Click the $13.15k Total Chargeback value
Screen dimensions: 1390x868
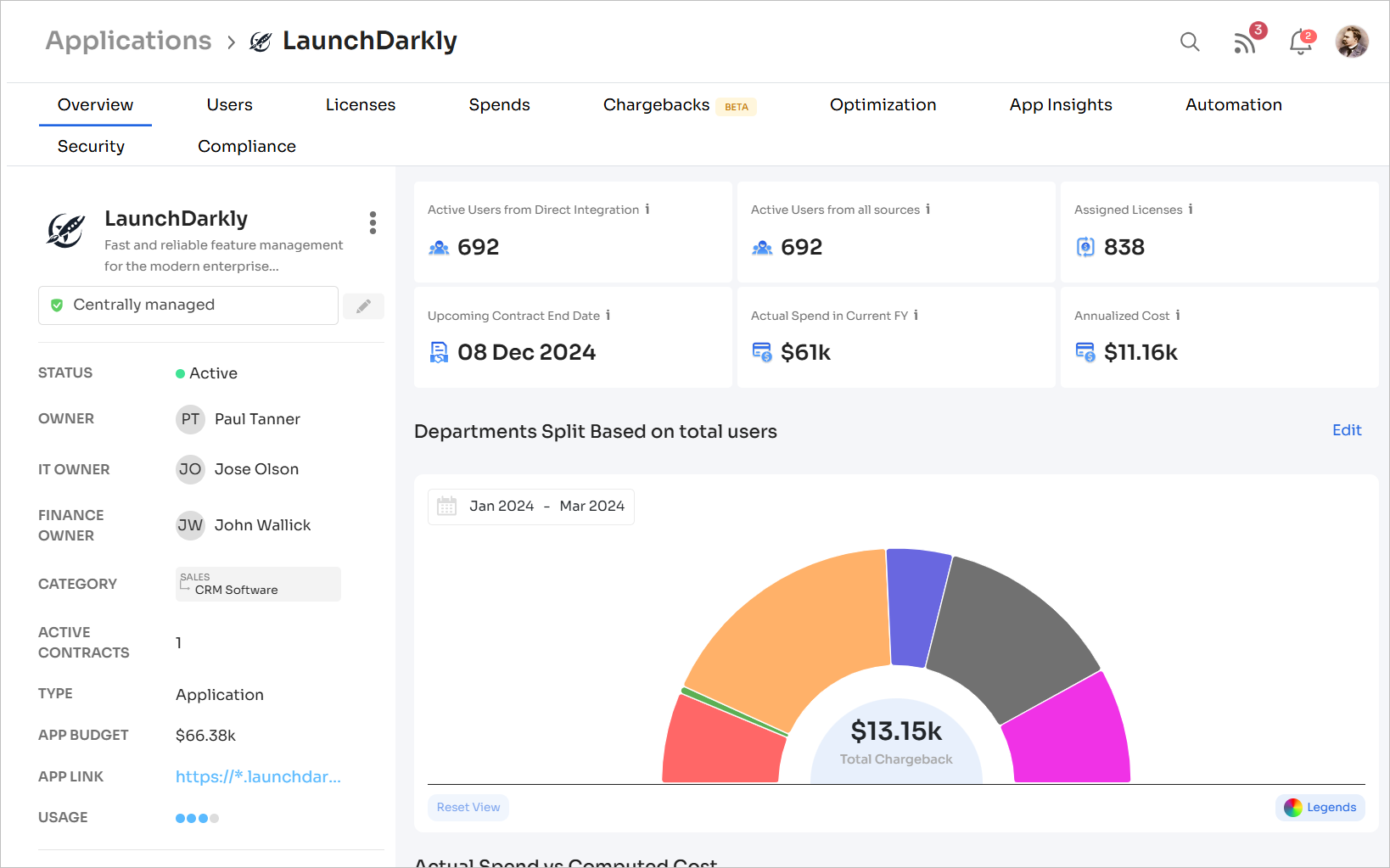click(x=896, y=731)
